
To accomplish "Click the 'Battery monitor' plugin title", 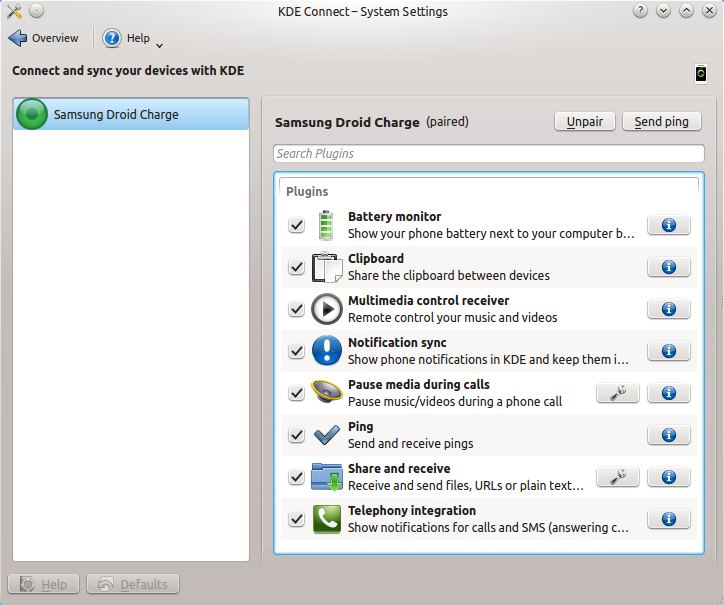I will (395, 217).
